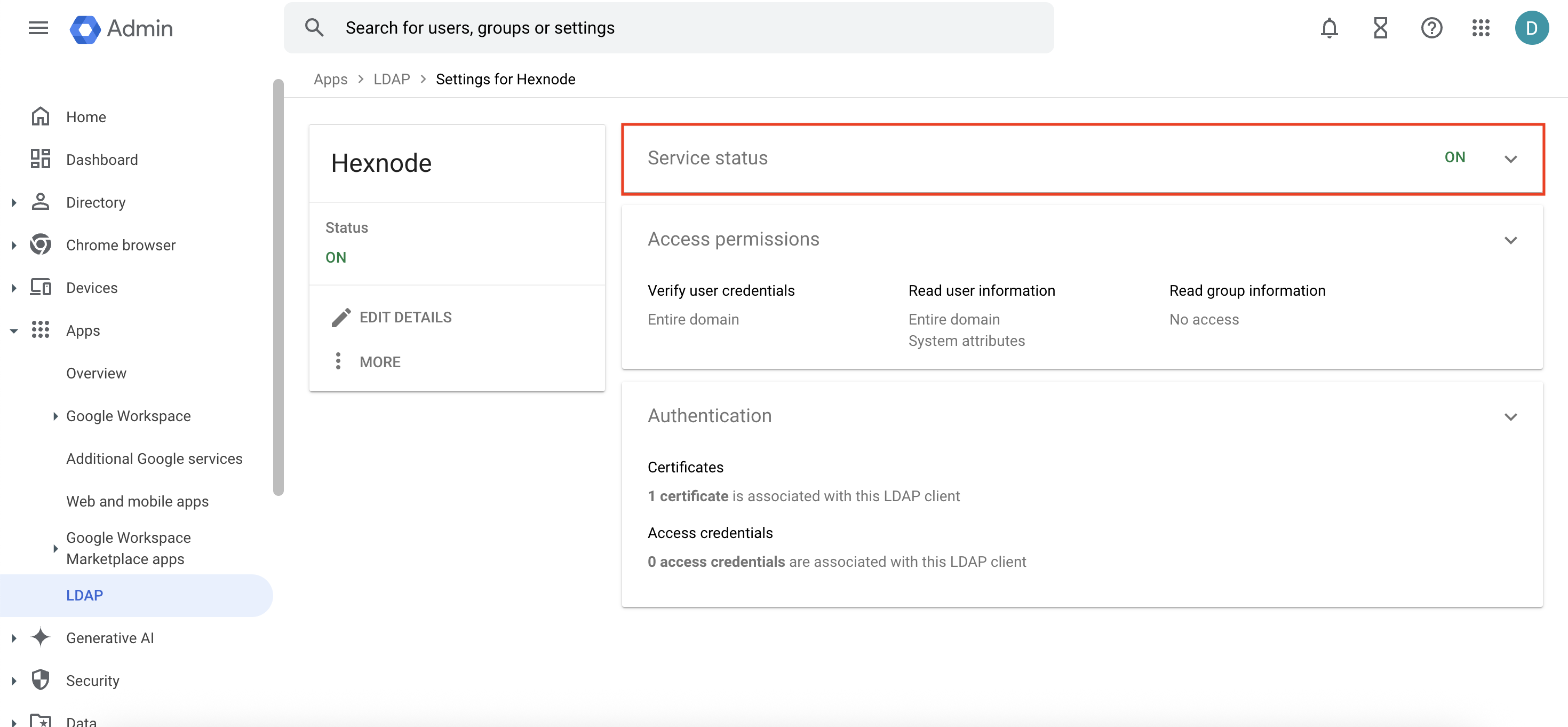Click the Authentication heading
This screenshot has width=1568, height=727.
[x=710, y=415]
